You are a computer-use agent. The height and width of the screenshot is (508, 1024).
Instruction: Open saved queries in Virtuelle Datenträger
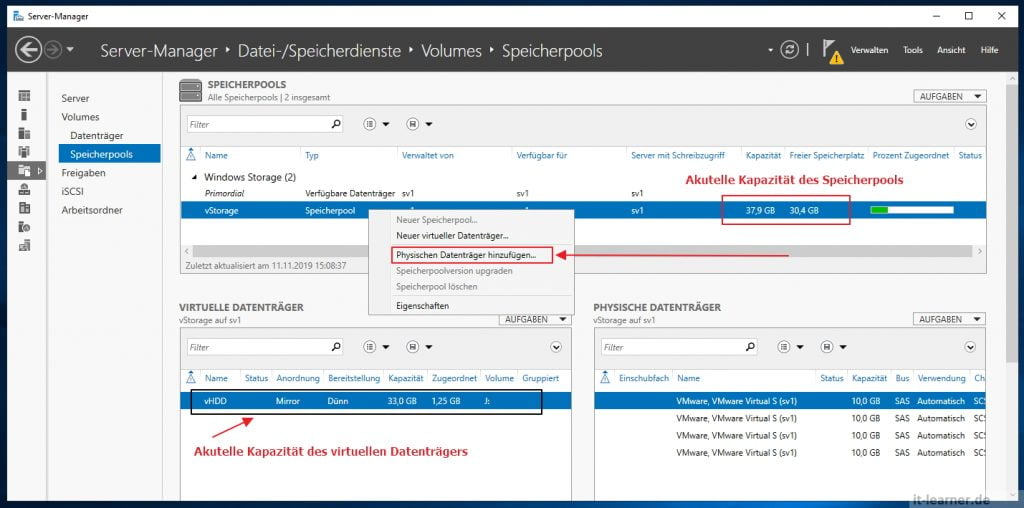click(419, 347)
